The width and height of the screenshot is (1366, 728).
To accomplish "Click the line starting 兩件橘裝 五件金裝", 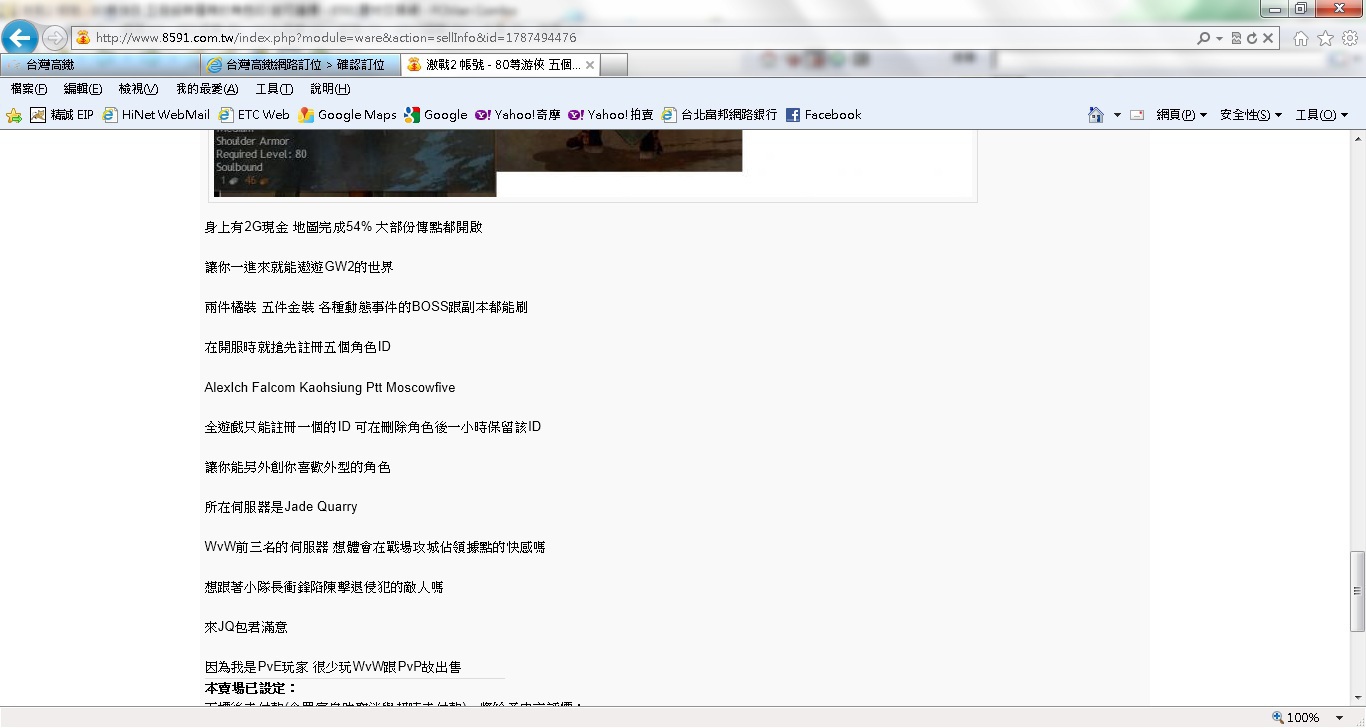I will (366, 307).
